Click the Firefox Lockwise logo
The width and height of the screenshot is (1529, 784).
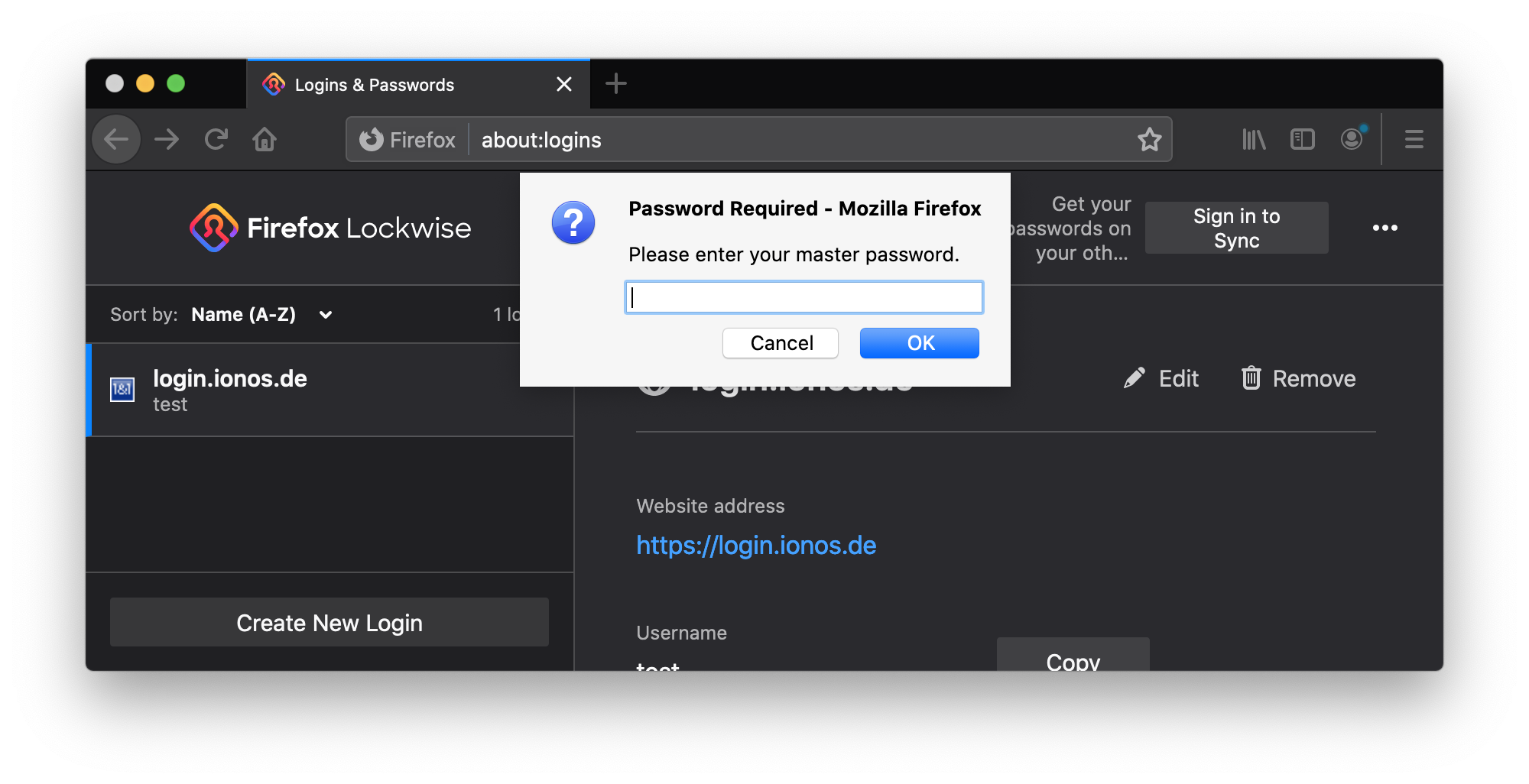point(330,228)
